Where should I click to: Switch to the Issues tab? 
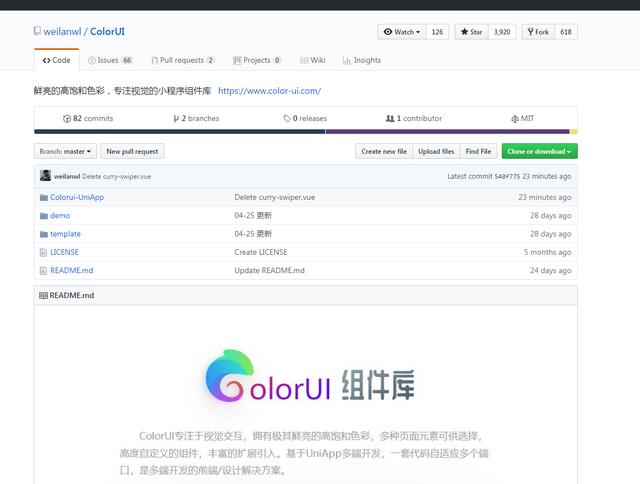tap(110, 60)
